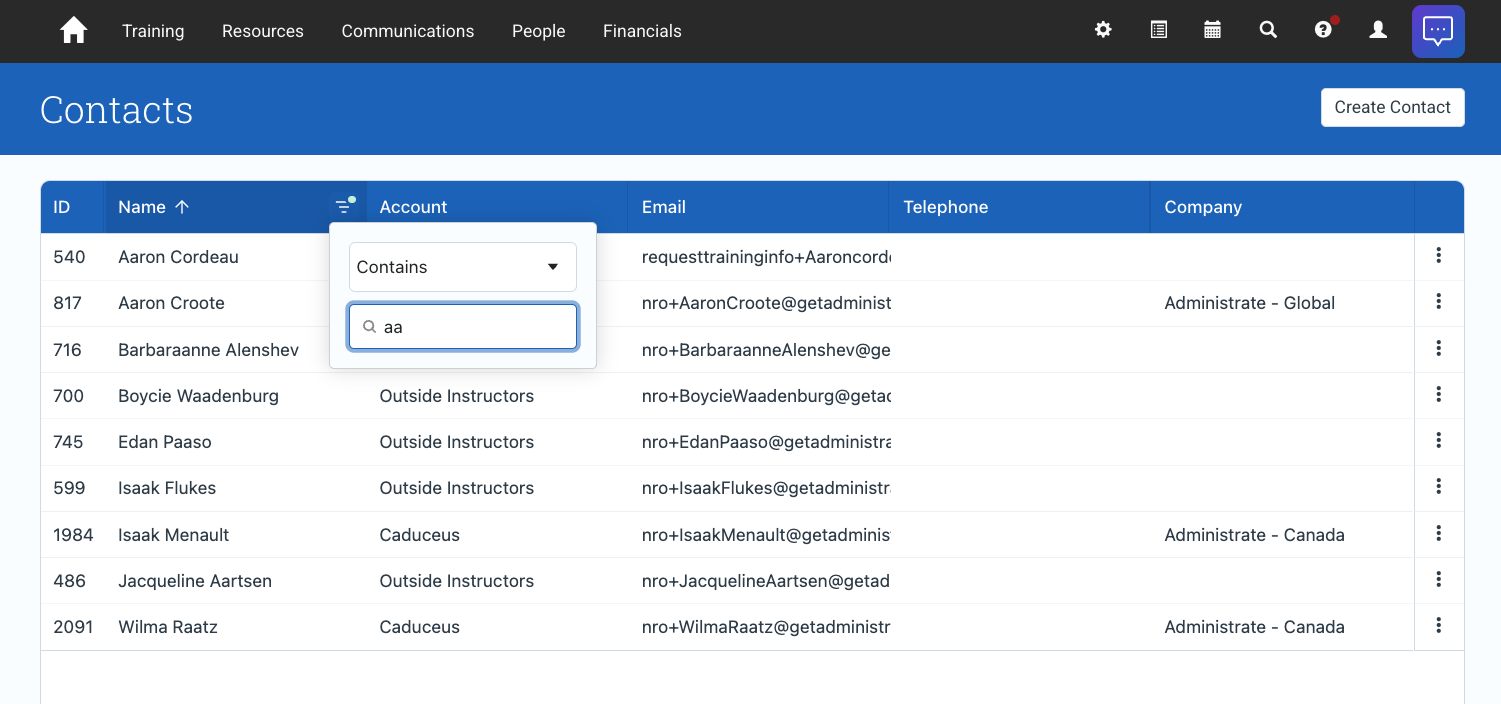Select the Isaak Menault name cell
Screen dimensions: 1501x704
tap(174, 535)
